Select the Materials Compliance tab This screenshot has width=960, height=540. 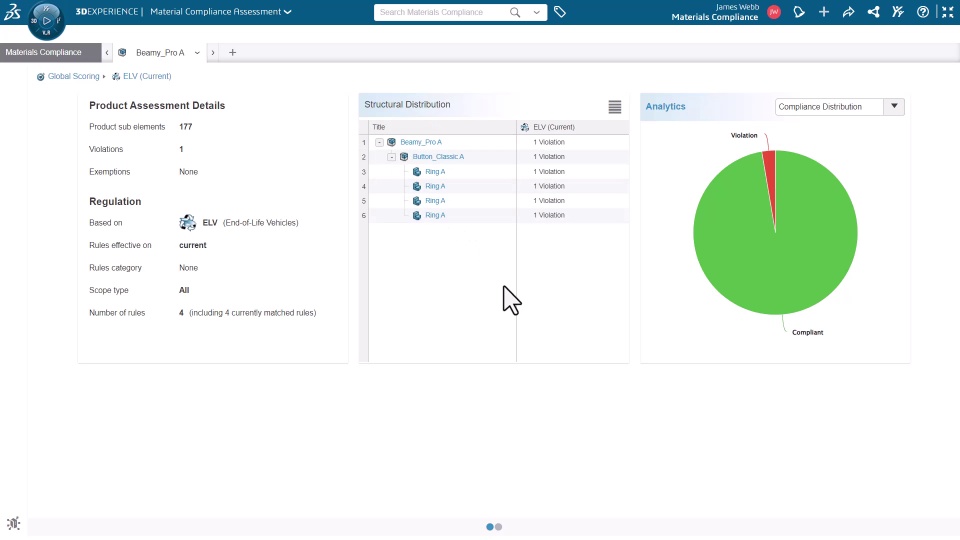point(50,53)
